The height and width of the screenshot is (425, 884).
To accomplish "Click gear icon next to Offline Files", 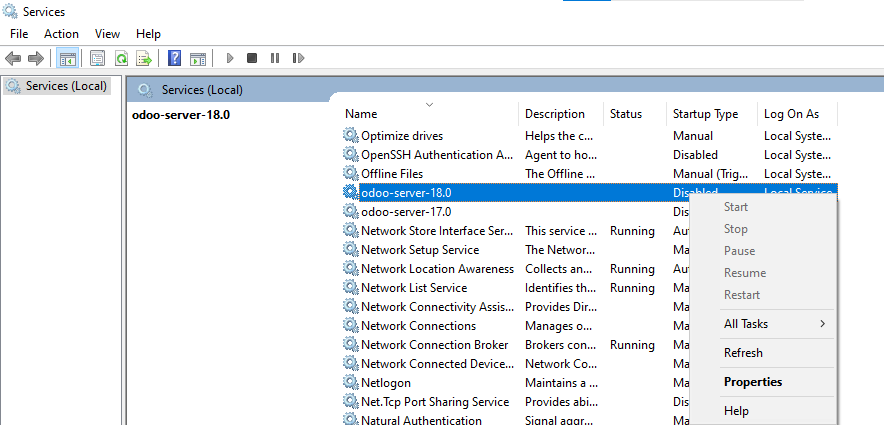I will [351, 174].
